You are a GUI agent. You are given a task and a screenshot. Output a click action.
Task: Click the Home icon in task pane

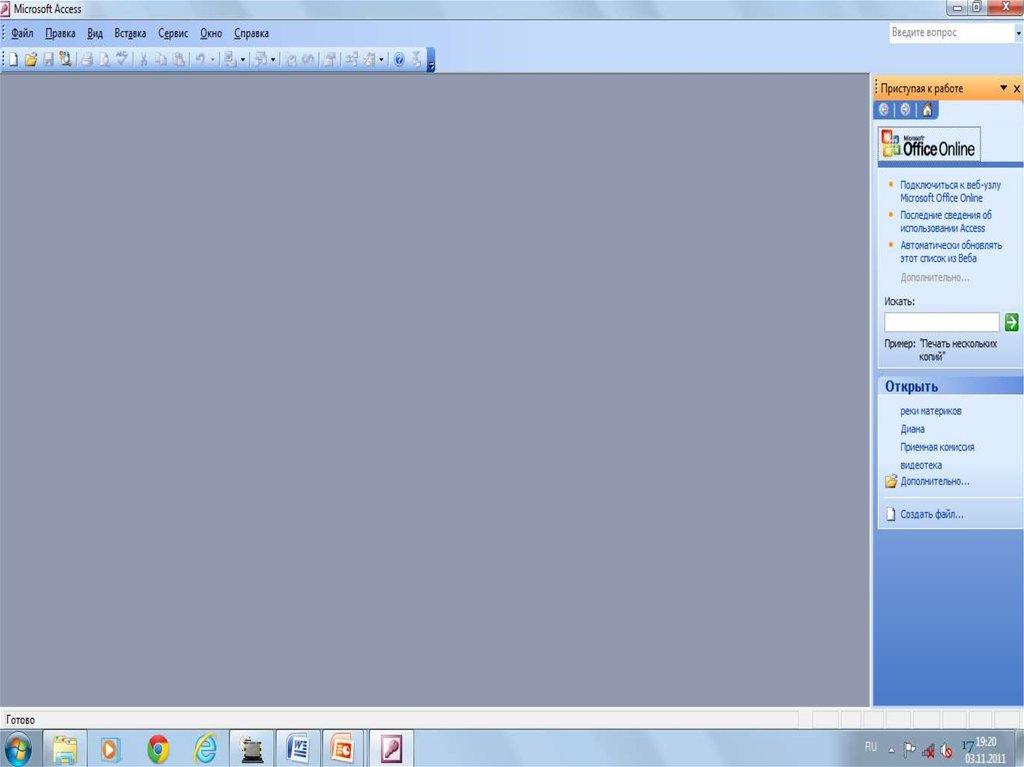(x=927, y=110)
